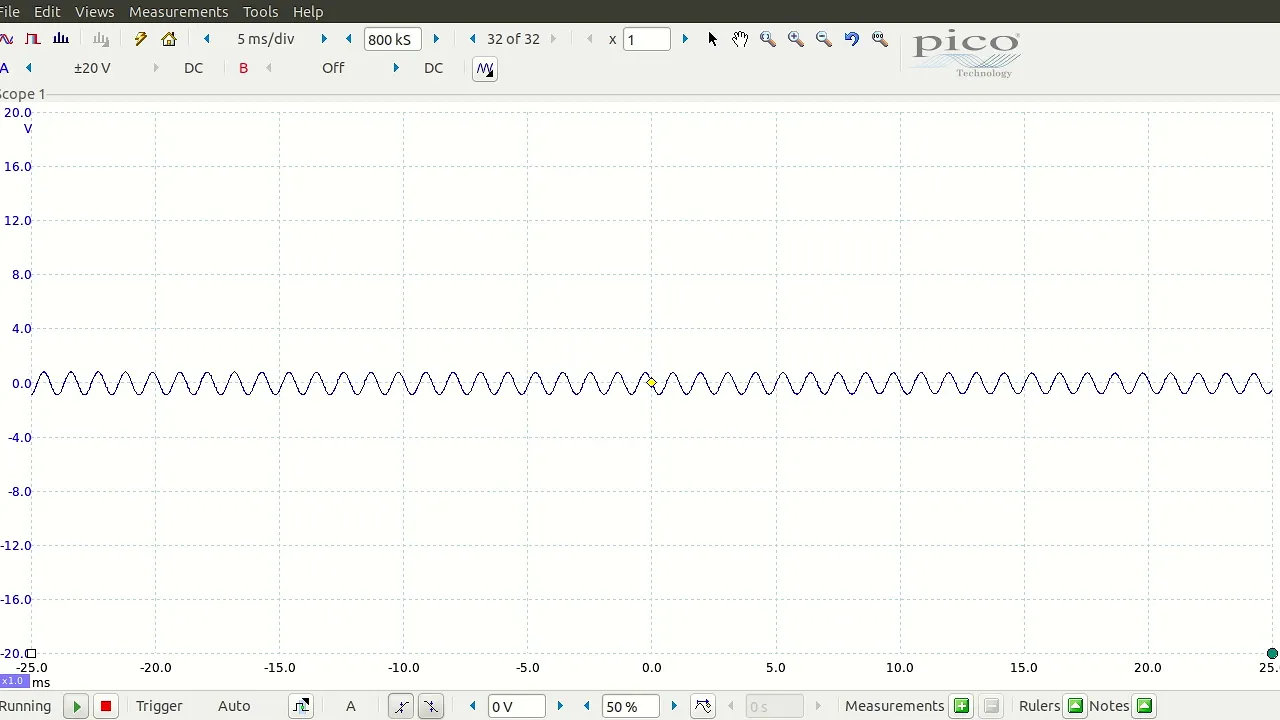Switch to spectrum mode icon

(x=61, y=39)
